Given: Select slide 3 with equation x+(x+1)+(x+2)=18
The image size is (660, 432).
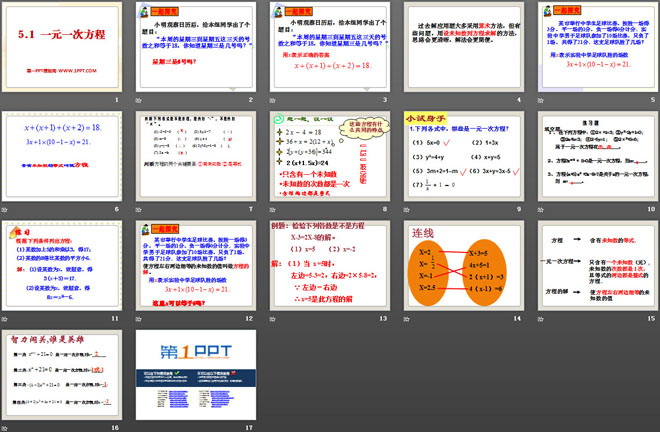Looking at the screenshot, I should point(330,47).
